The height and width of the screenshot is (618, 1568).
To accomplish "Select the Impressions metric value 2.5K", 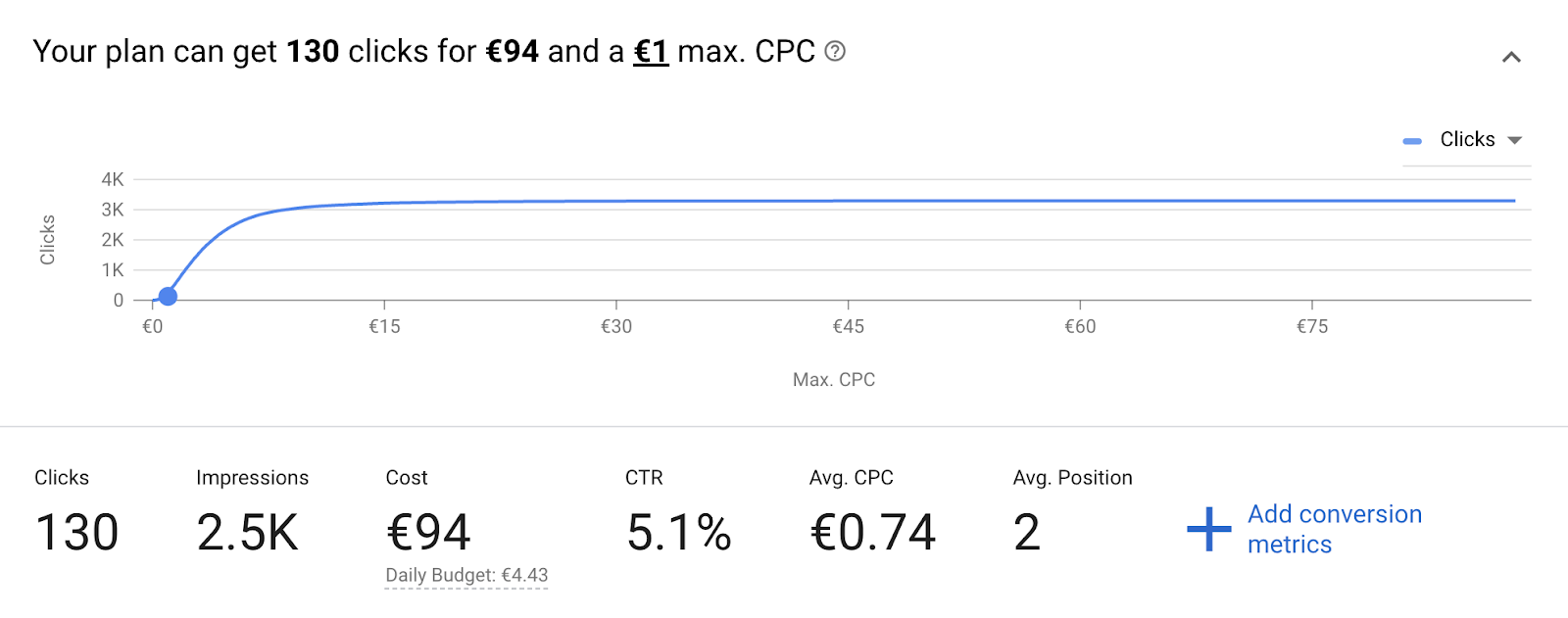I will pyautogui.click(x=247, y=533).
